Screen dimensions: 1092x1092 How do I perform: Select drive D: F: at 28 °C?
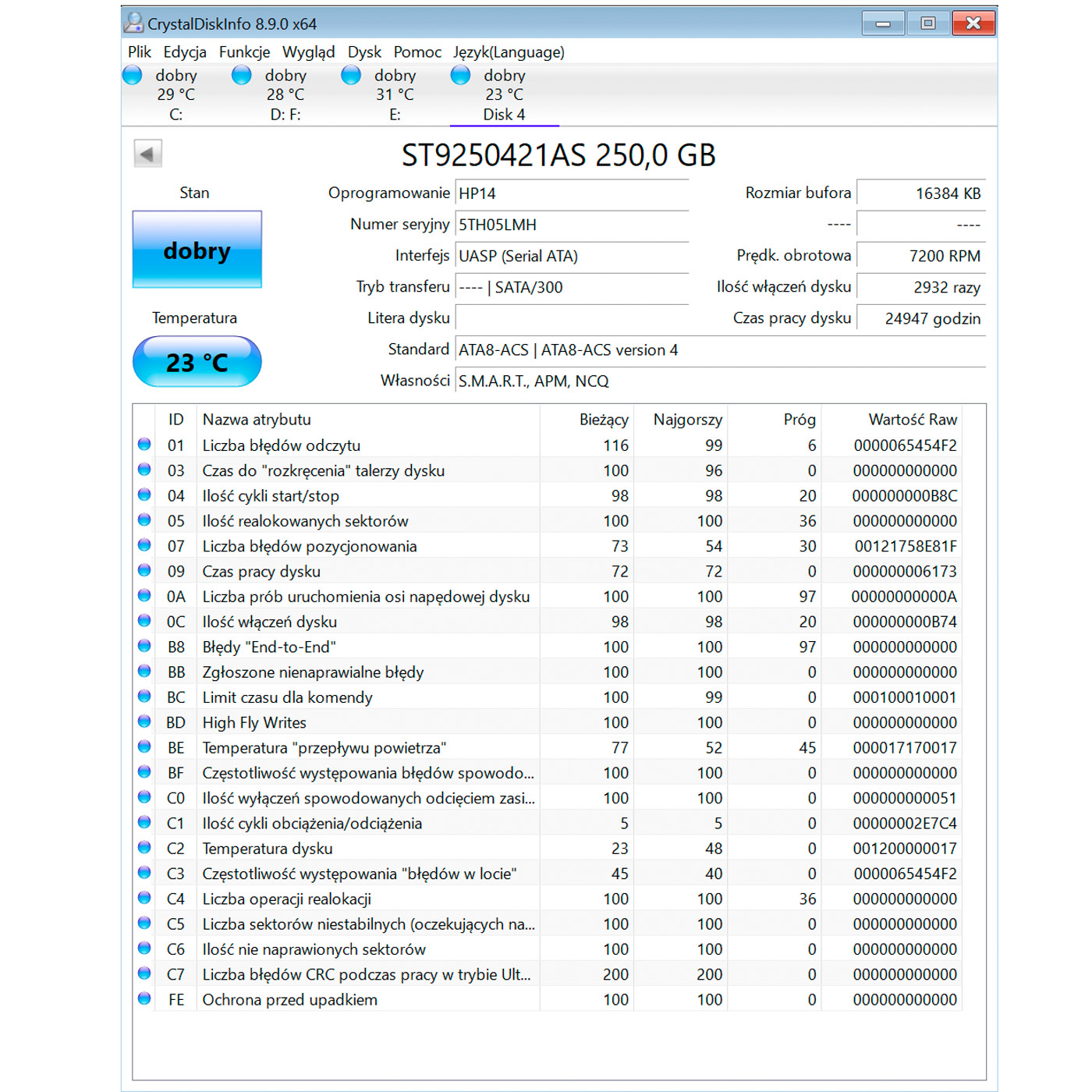point(285,95)
